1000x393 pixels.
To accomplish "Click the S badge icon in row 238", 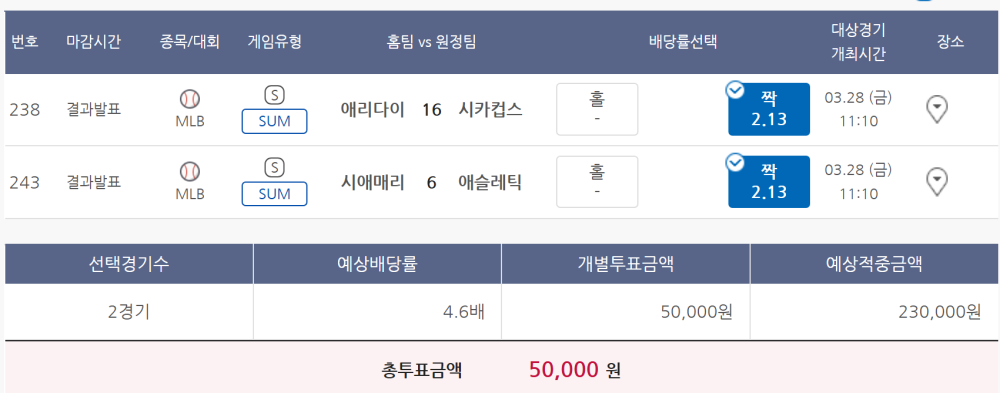I will coord(274,95).
